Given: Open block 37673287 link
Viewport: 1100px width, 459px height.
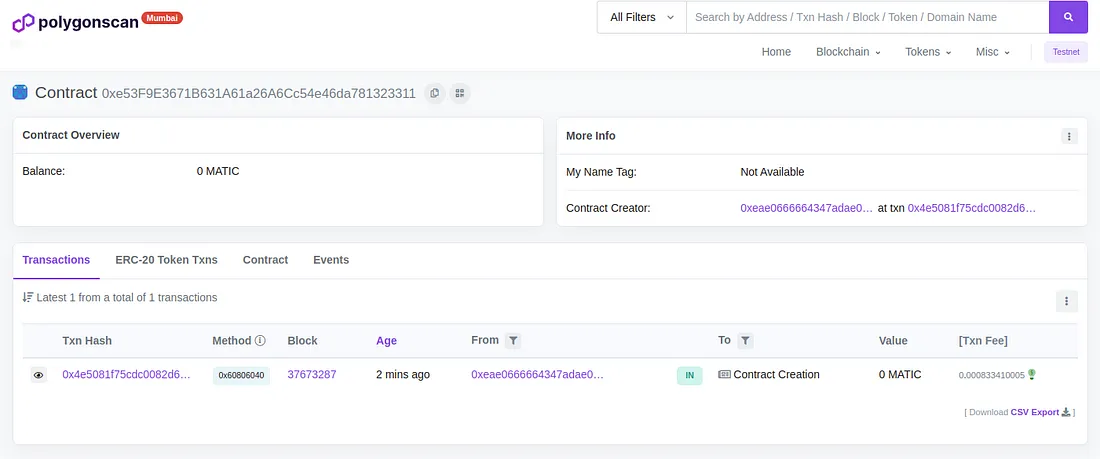Looking at the screenshot, I should click(x=311, y=375).
